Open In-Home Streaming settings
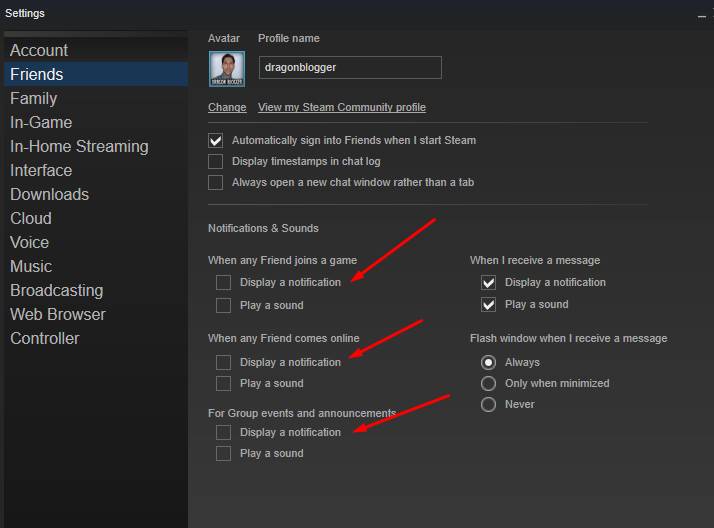The height and width of the screenshot is (528, 714). pyautogui.click(x=96, y=147)
